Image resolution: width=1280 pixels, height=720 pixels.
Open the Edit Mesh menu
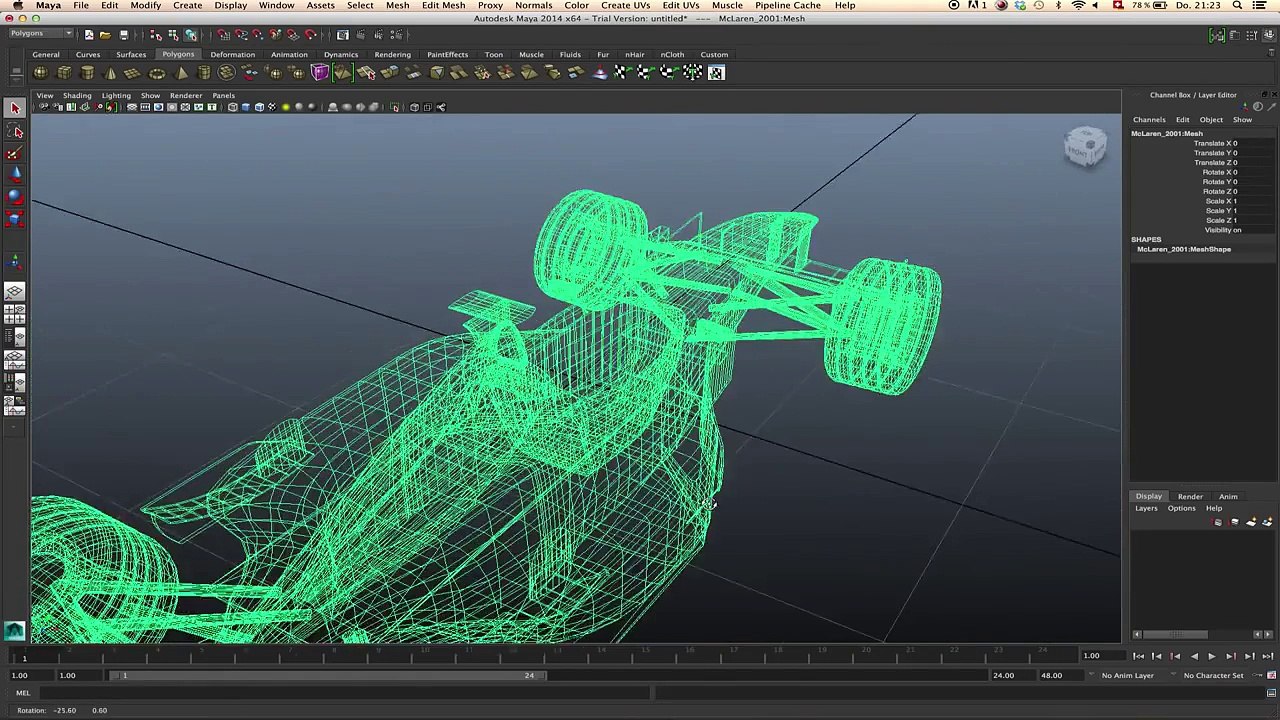coord(443,6)
